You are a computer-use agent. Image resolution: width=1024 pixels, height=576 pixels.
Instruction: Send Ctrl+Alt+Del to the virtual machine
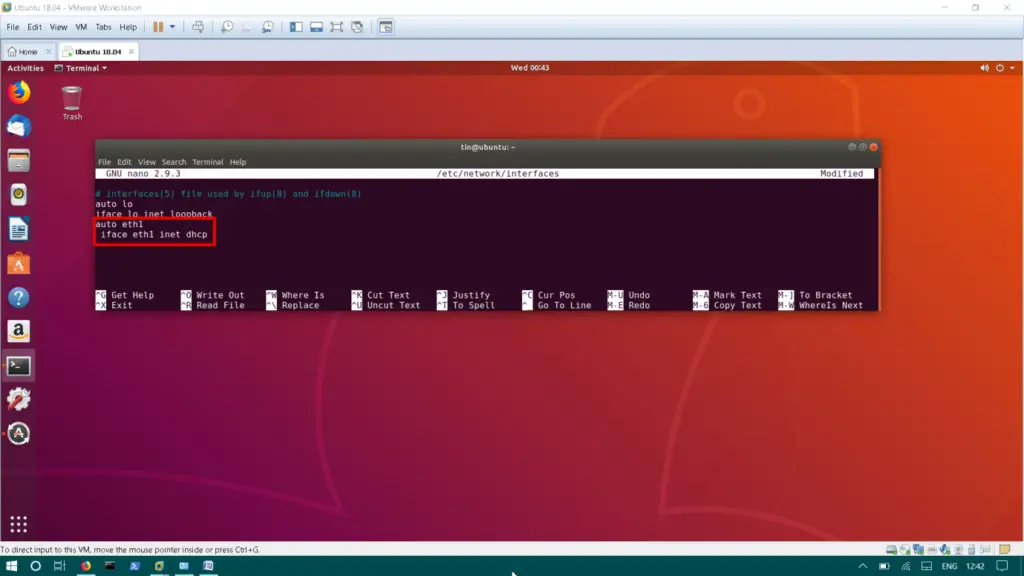click(x=199, y=27)
